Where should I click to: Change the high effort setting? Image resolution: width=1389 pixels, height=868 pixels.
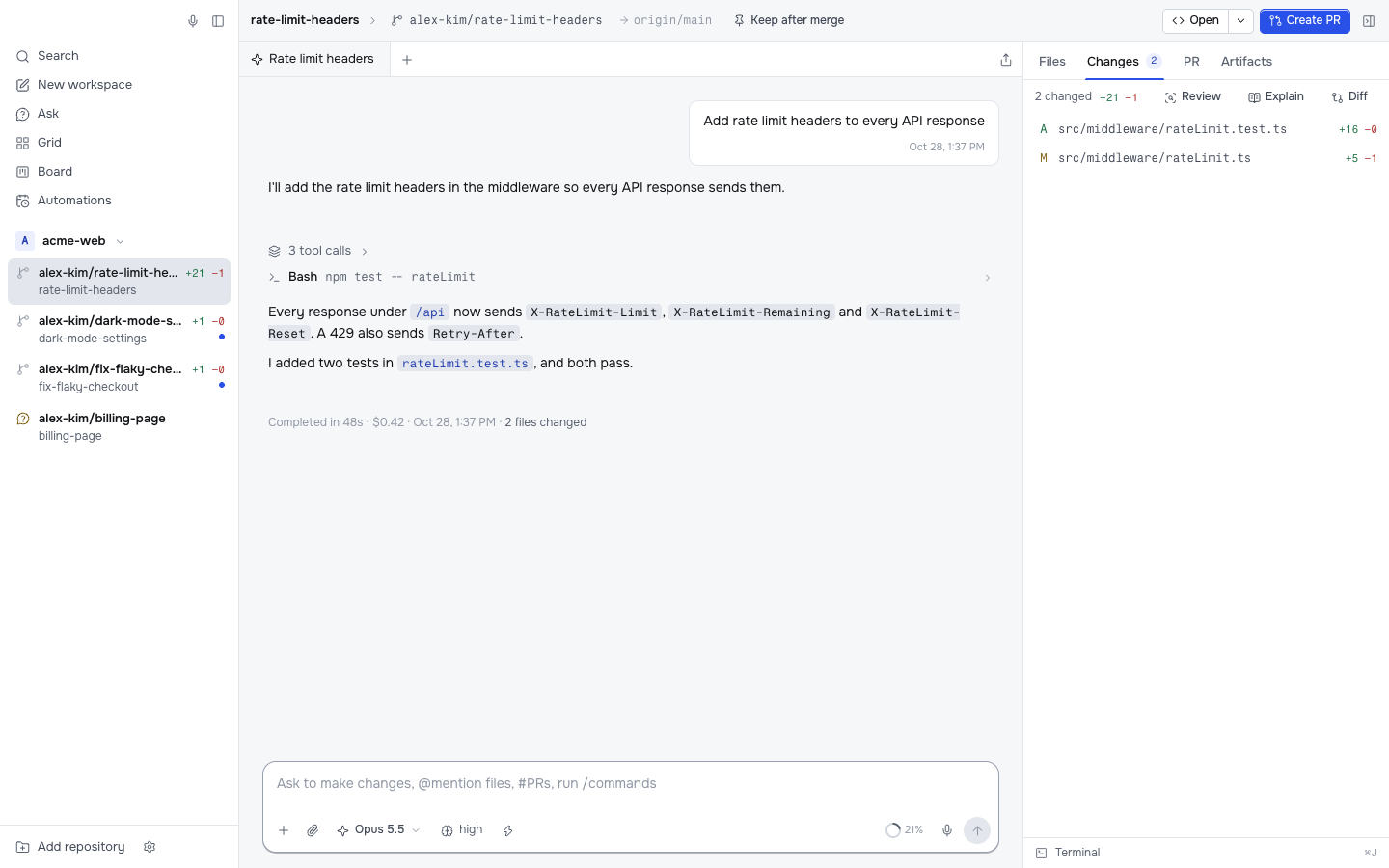pyautogui.click(x=461, y=830)
